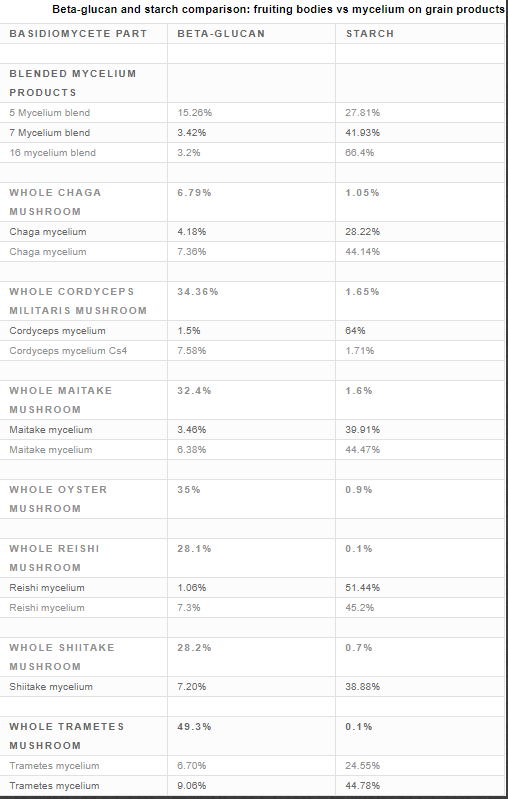Image resolution: width=508 pixels, height=799 pixels.
Task: Click the Starch column header
Action: click(x=370, y=34)
